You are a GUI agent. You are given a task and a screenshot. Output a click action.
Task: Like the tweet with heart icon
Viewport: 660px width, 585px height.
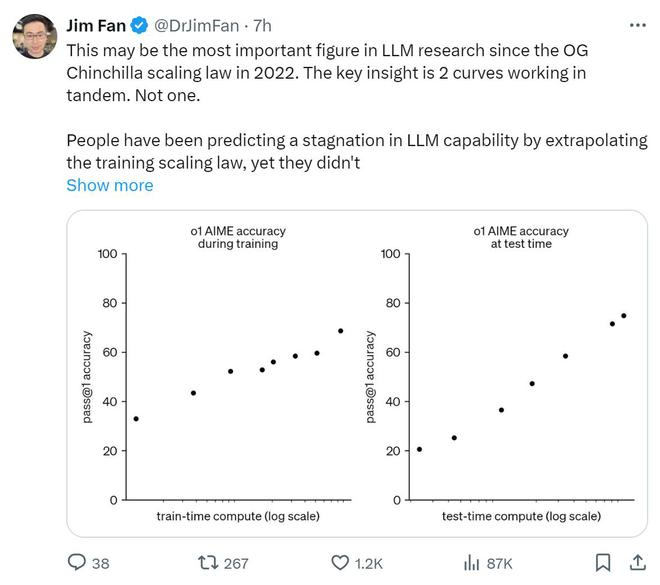340,563
